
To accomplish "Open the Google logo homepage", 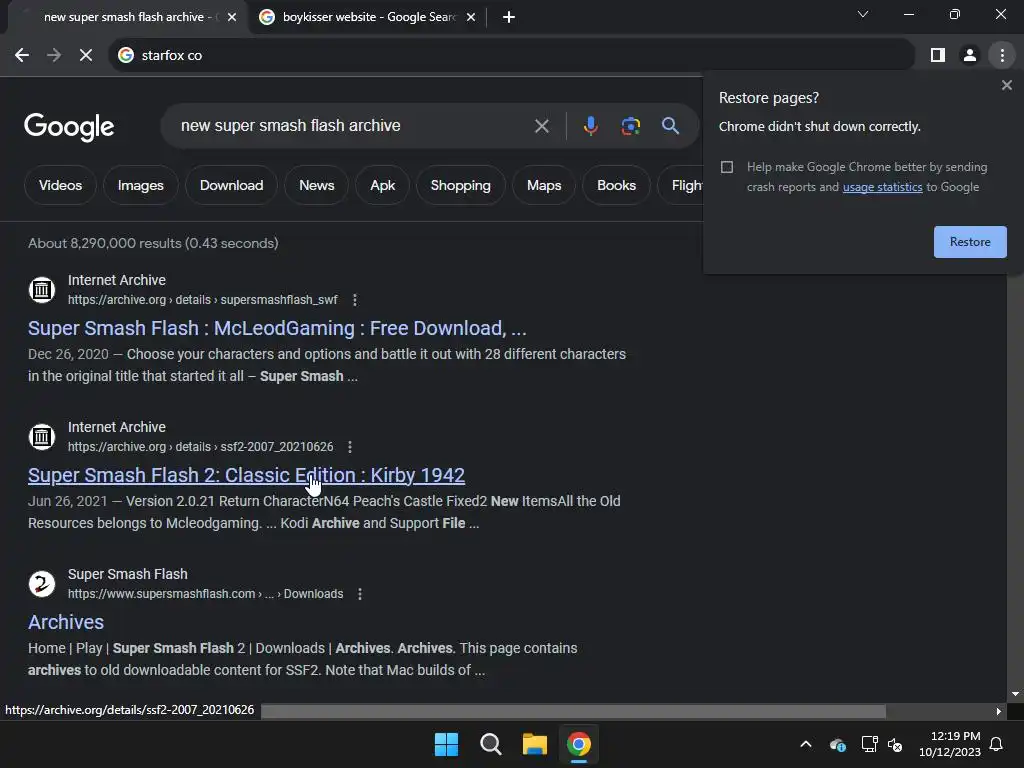I will [x=69, y=127].
